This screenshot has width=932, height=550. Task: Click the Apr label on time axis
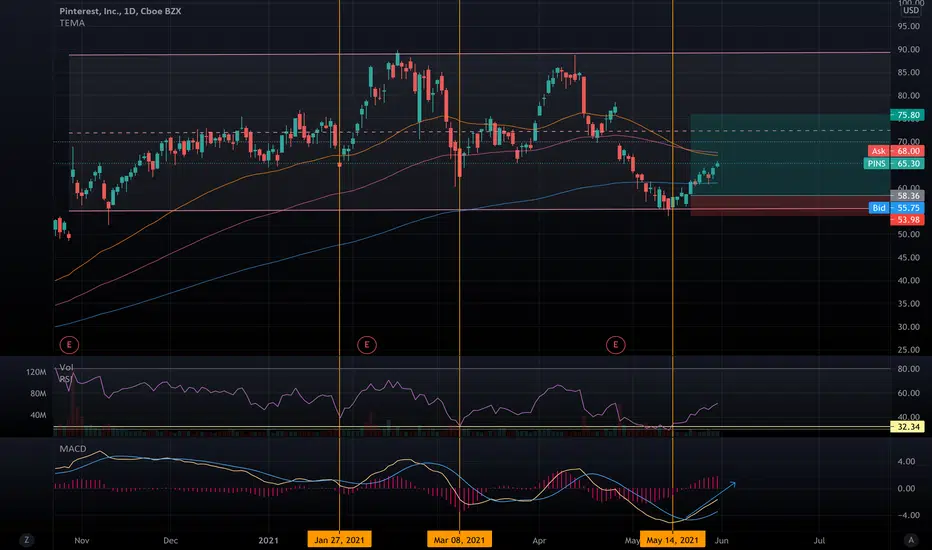click(539, 540)
